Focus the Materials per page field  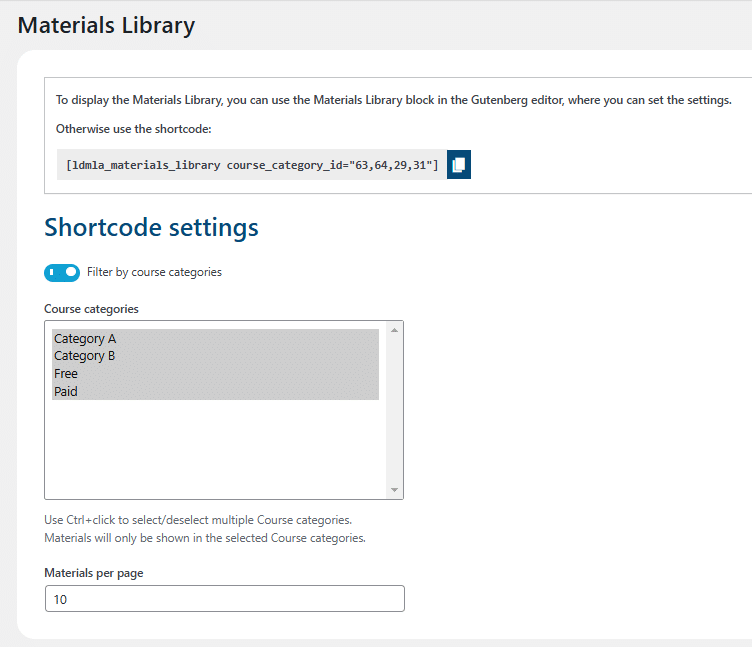click(x=224, y=599)
